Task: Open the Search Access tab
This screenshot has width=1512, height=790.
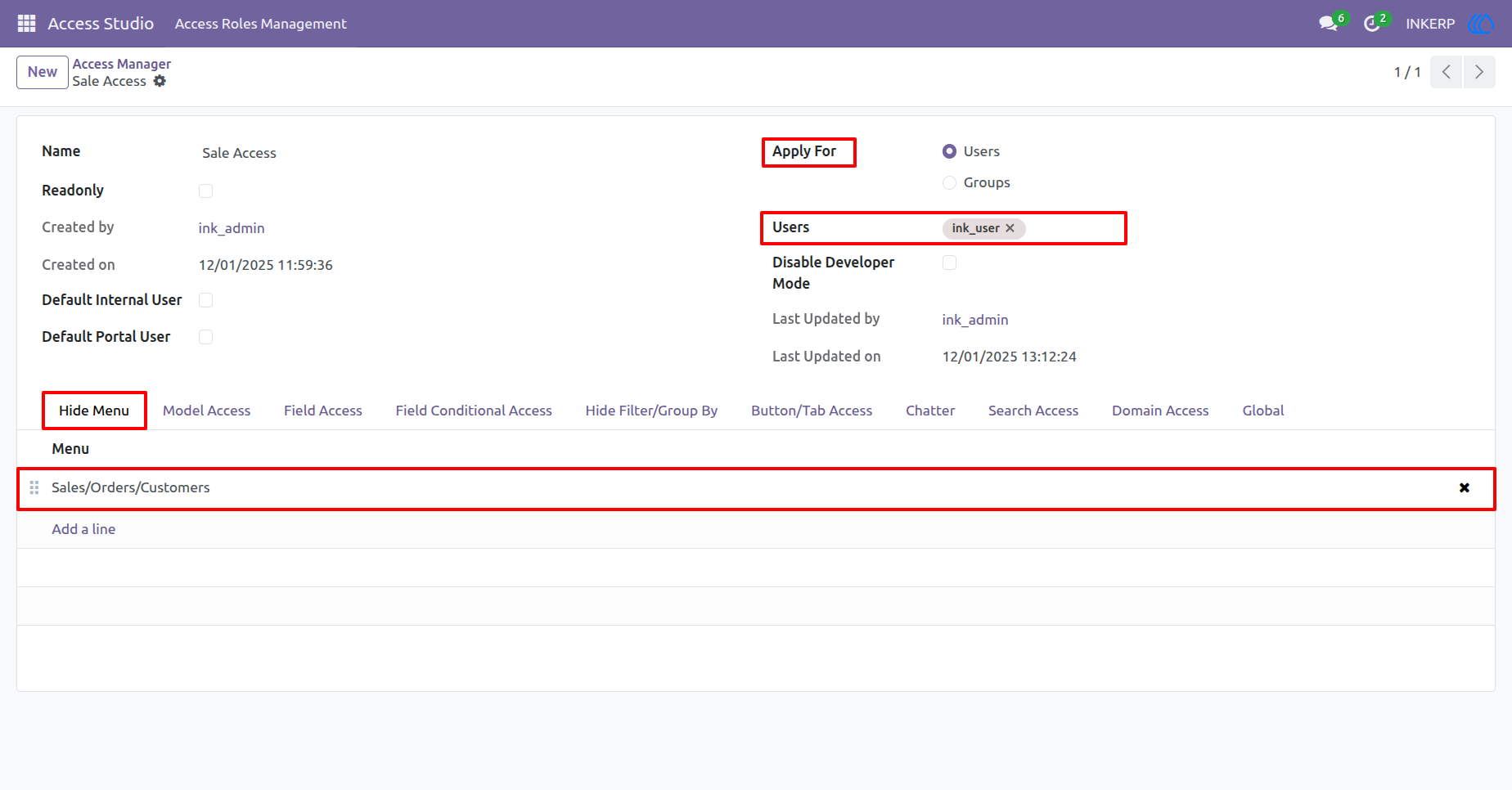Action: [x=1033, y=411]
